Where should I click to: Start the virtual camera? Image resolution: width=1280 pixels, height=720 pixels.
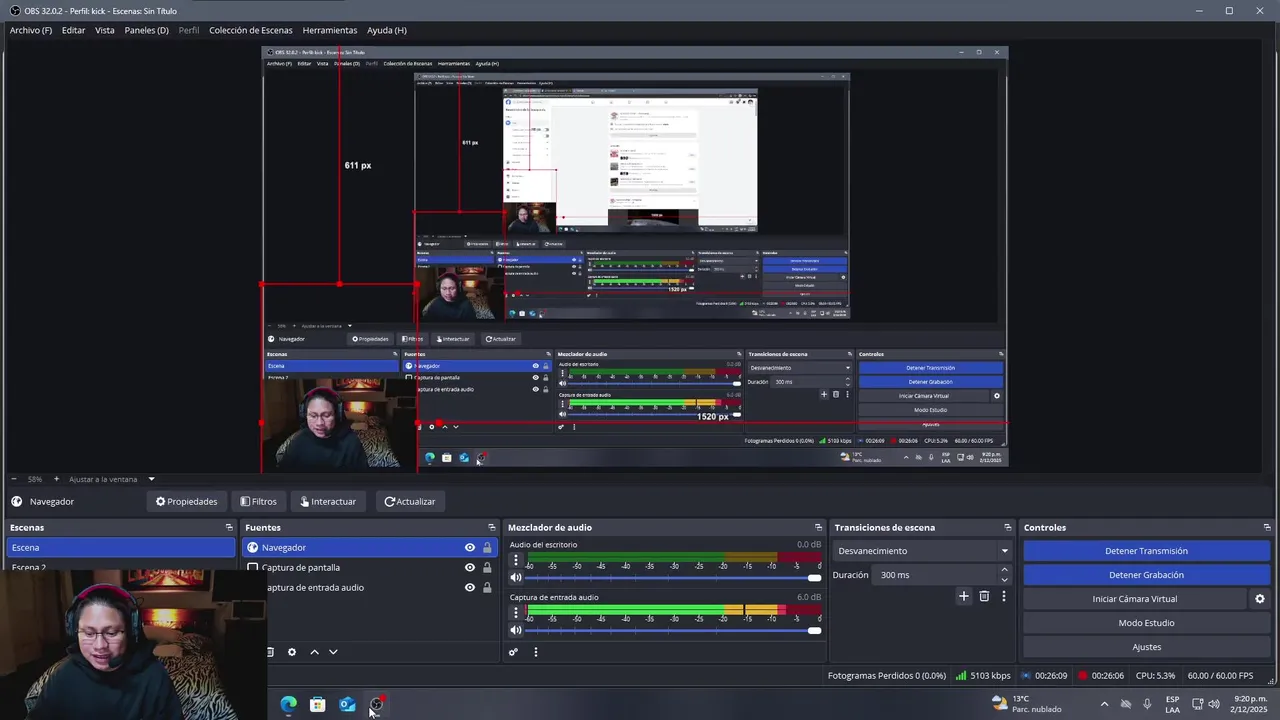pos(1135,599)
